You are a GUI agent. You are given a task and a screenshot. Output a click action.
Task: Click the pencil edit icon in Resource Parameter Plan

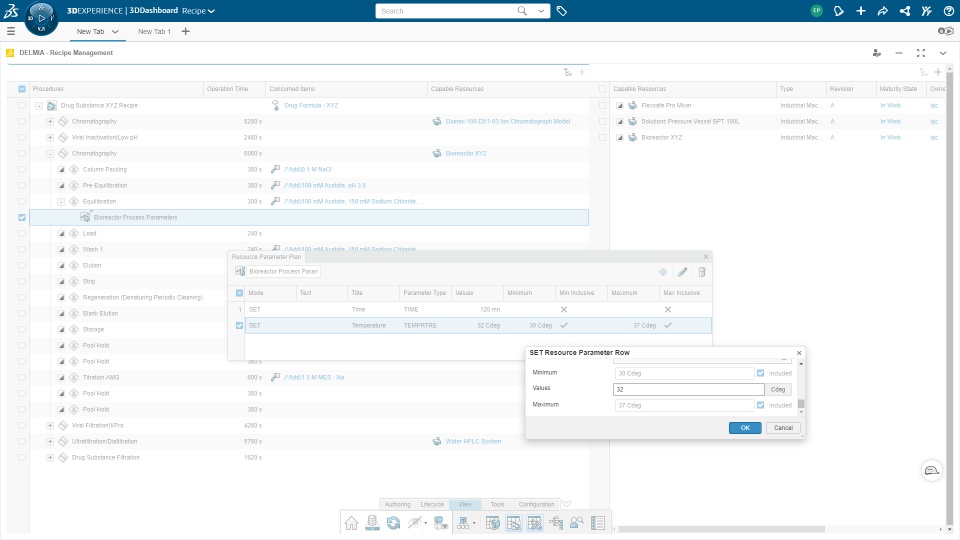tap(683, 272)
